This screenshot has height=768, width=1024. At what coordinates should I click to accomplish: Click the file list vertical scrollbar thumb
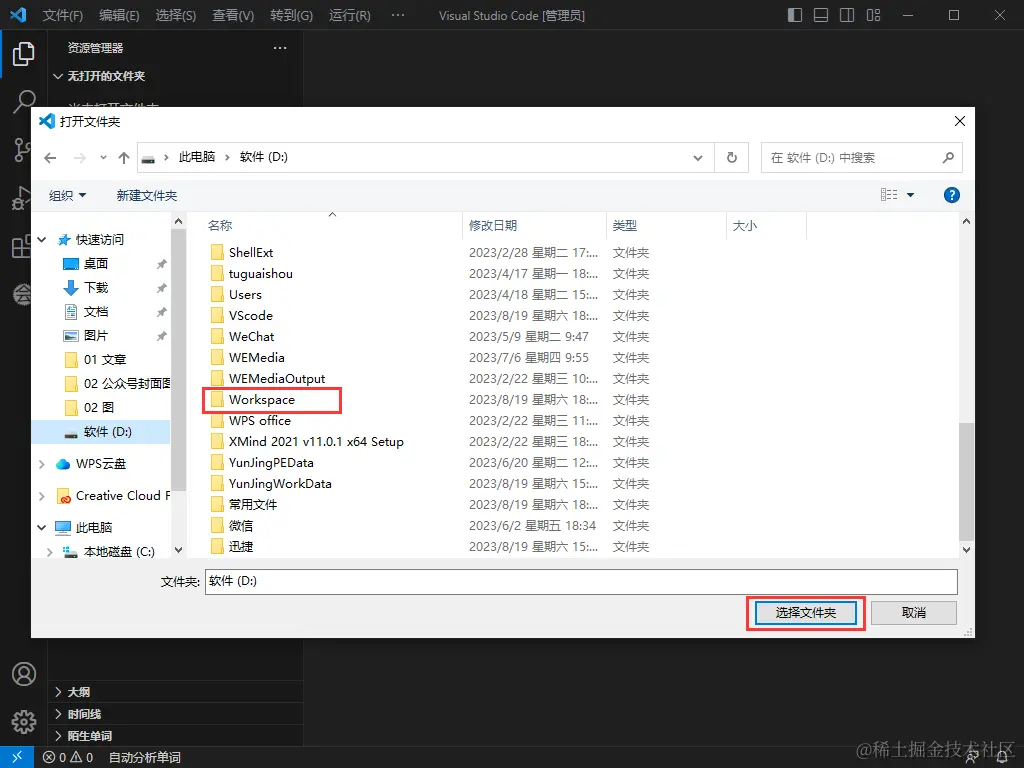(x=966, y=481)
